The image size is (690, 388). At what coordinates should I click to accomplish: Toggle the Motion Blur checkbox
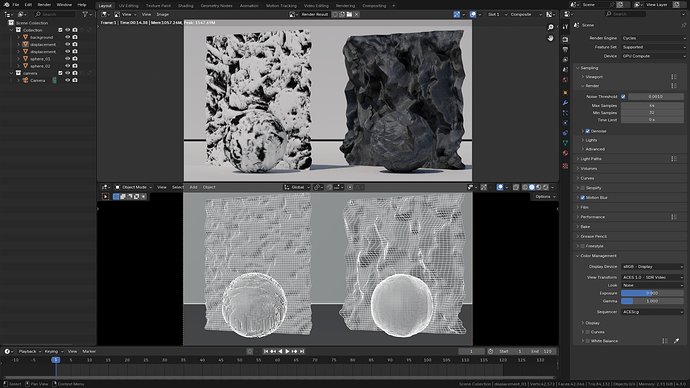tap(583, 198)
